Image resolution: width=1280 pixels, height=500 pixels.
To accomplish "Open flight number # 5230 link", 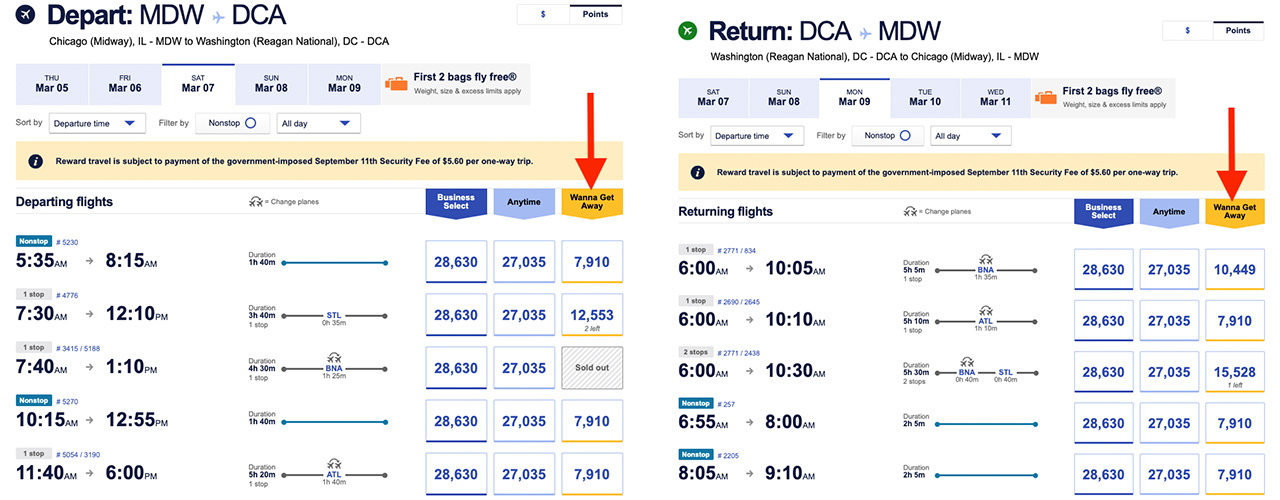I will click(x=67, y=241).
